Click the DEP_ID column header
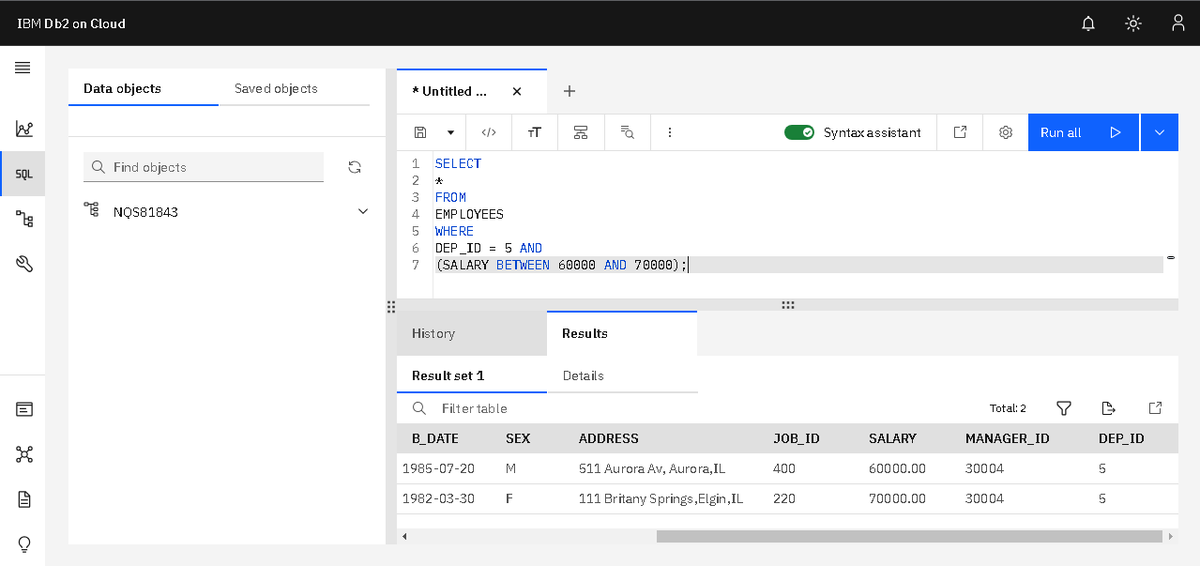1200x566 pixels. (x=1121, y=438)
